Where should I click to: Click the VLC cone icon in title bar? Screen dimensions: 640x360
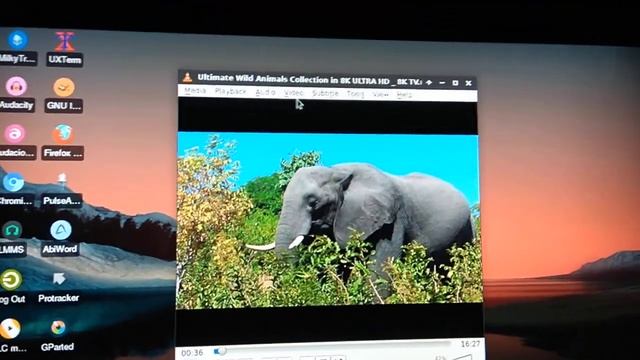(x=187, y=77)
